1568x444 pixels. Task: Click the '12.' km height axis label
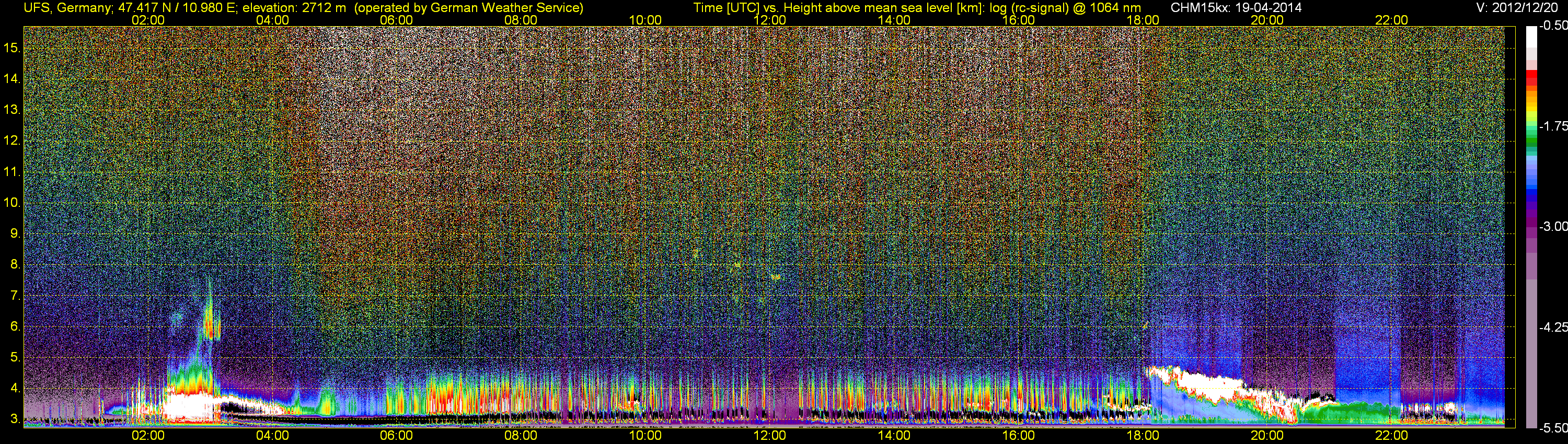(x=12, y=141)
